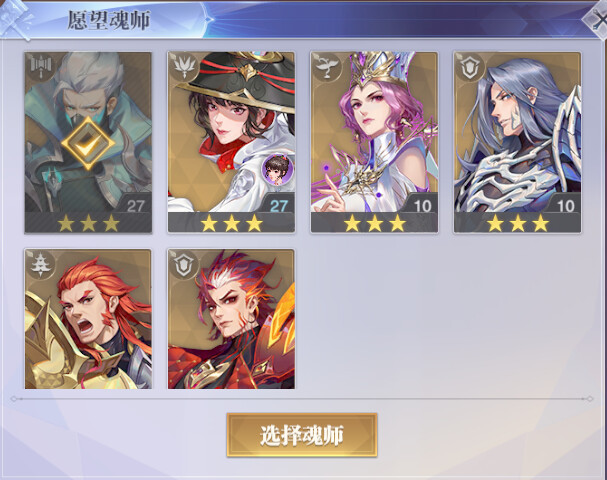Click the shield class icon on red-haired card
This screenshot has width=607, height=480.
[x=183, y=264]
